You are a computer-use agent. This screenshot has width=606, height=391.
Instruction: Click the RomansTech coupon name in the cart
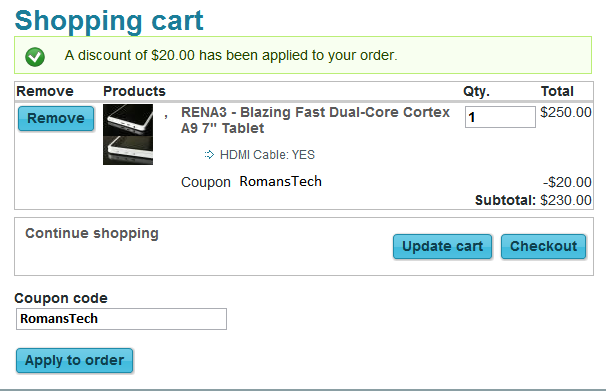click(x=281, y=181)
